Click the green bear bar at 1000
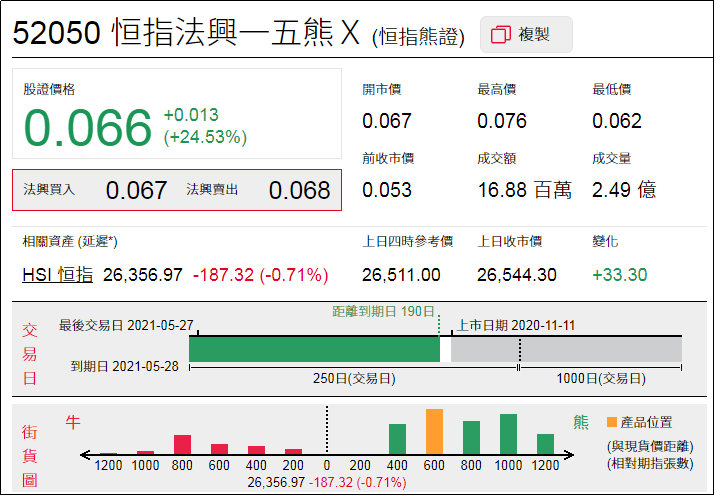Viewport: 715px width, 496px height. 508,434
